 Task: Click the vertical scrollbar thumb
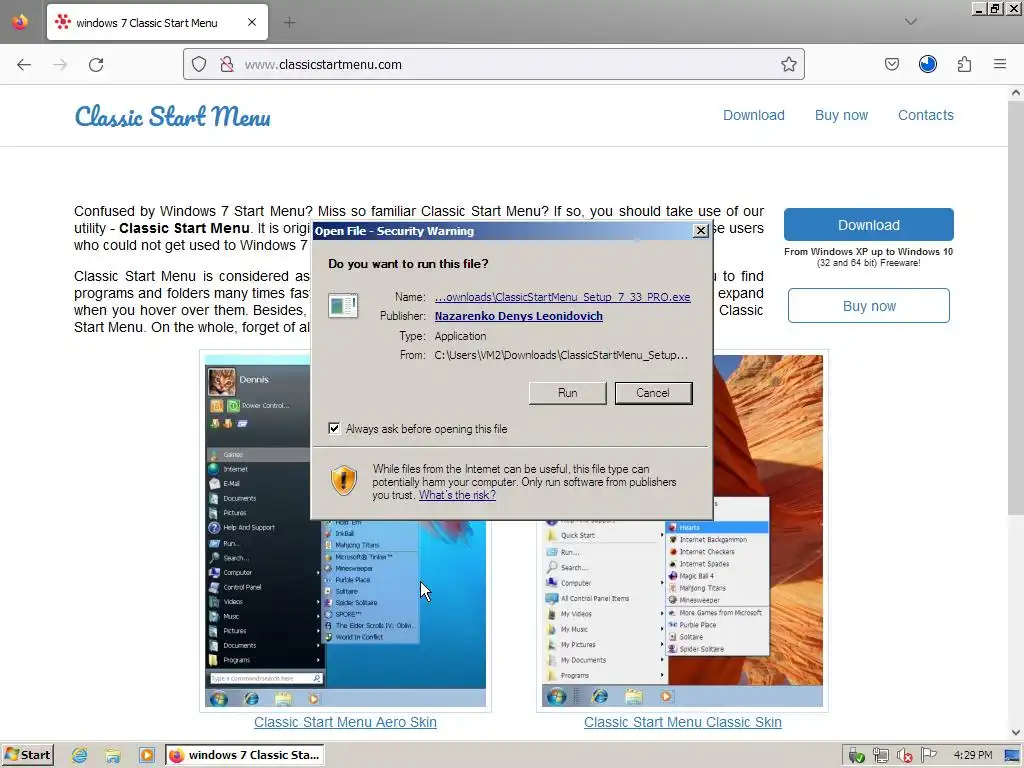[x=1016, y=307]
